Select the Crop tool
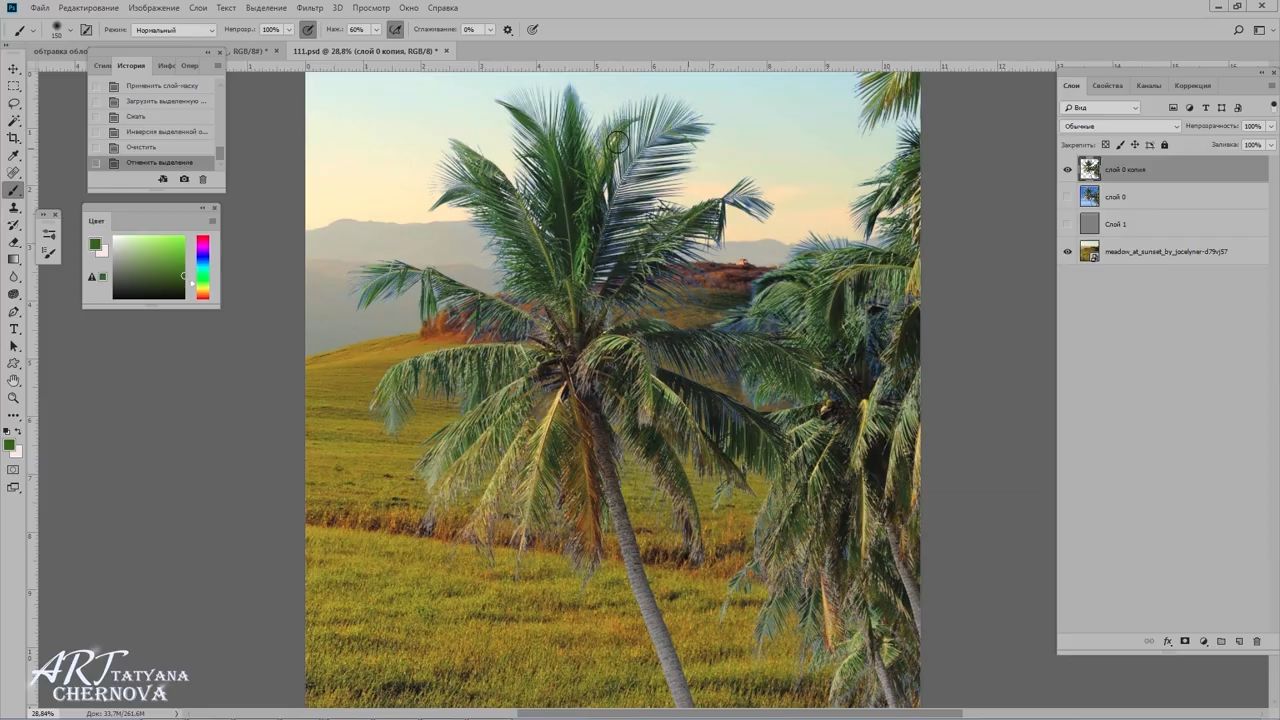Image resolution: width=1280 pixels, height=720 pixels. tap(14, 138)
